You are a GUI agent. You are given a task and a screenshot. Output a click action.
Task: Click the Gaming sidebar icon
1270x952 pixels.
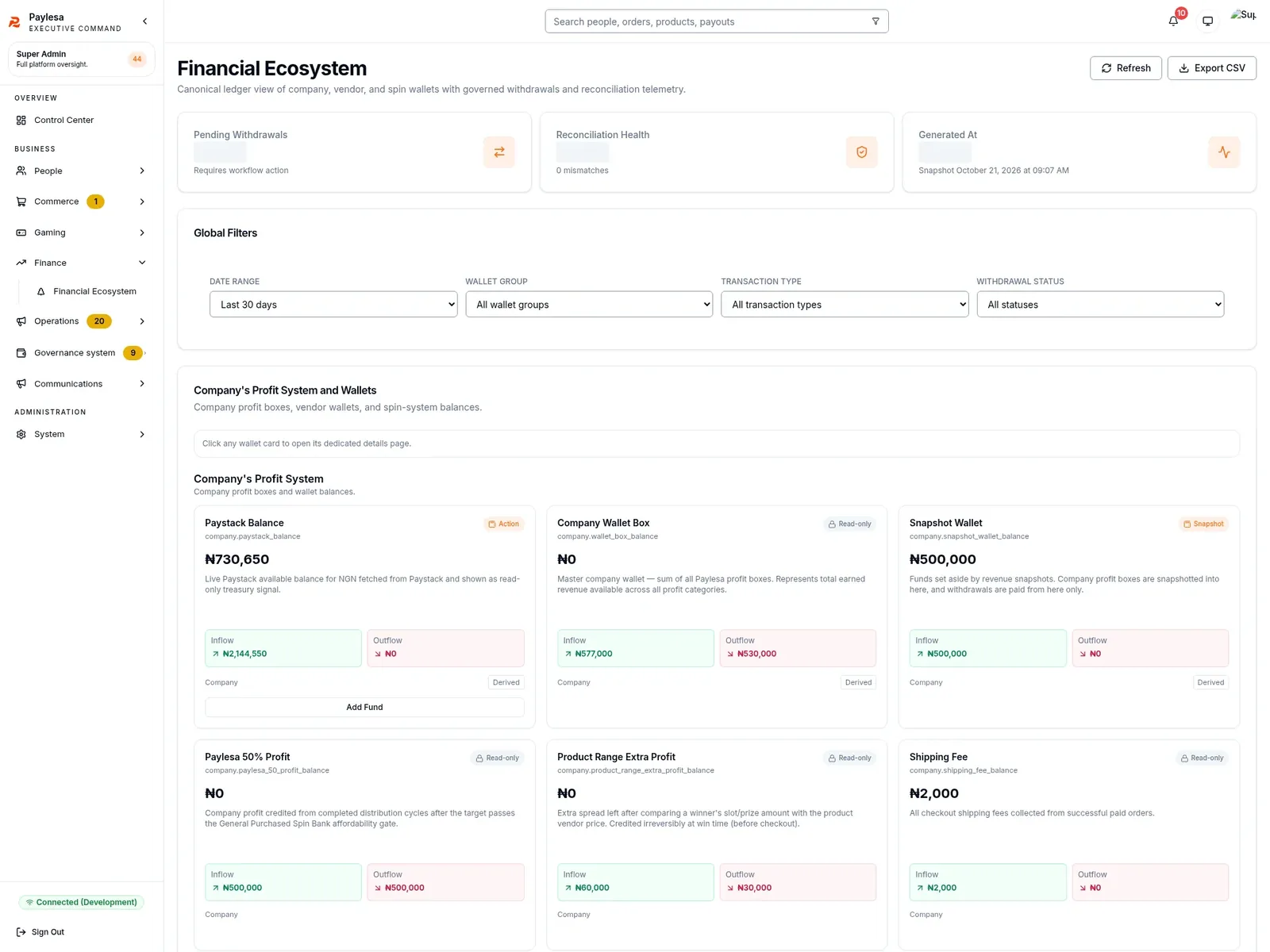pos(21,232)
